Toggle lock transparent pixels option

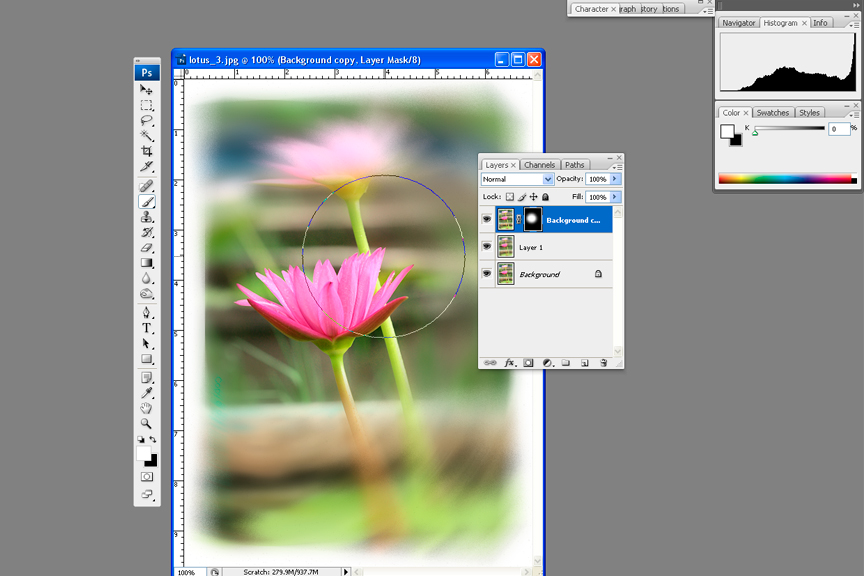[x=509, y=197]
